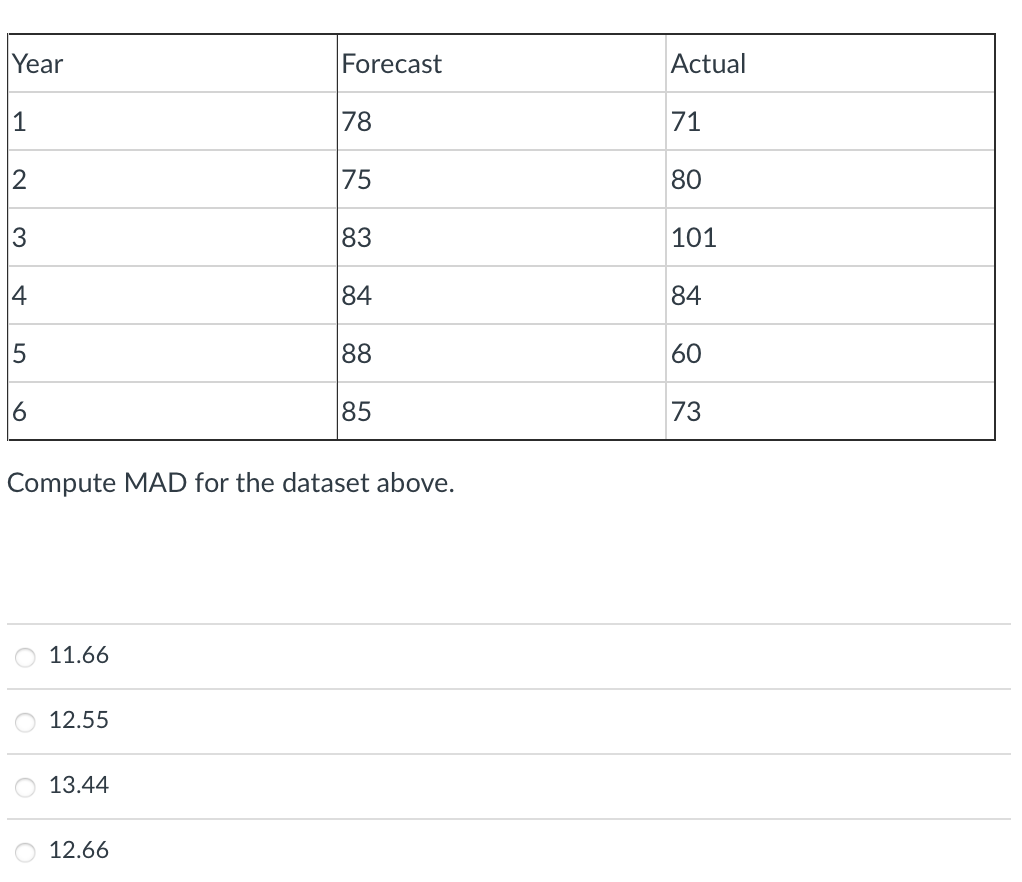This screenshot has height=882, width=1022.
Task: Click the actual value 101 for Year 3
Action: pyautogui.click(x=692, y=237)
